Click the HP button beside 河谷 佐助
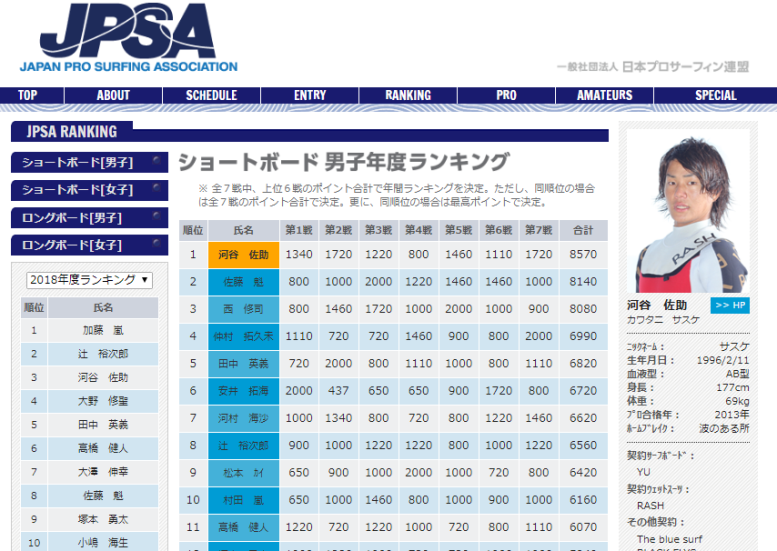The image size is (777, 551). coord(729,305)
